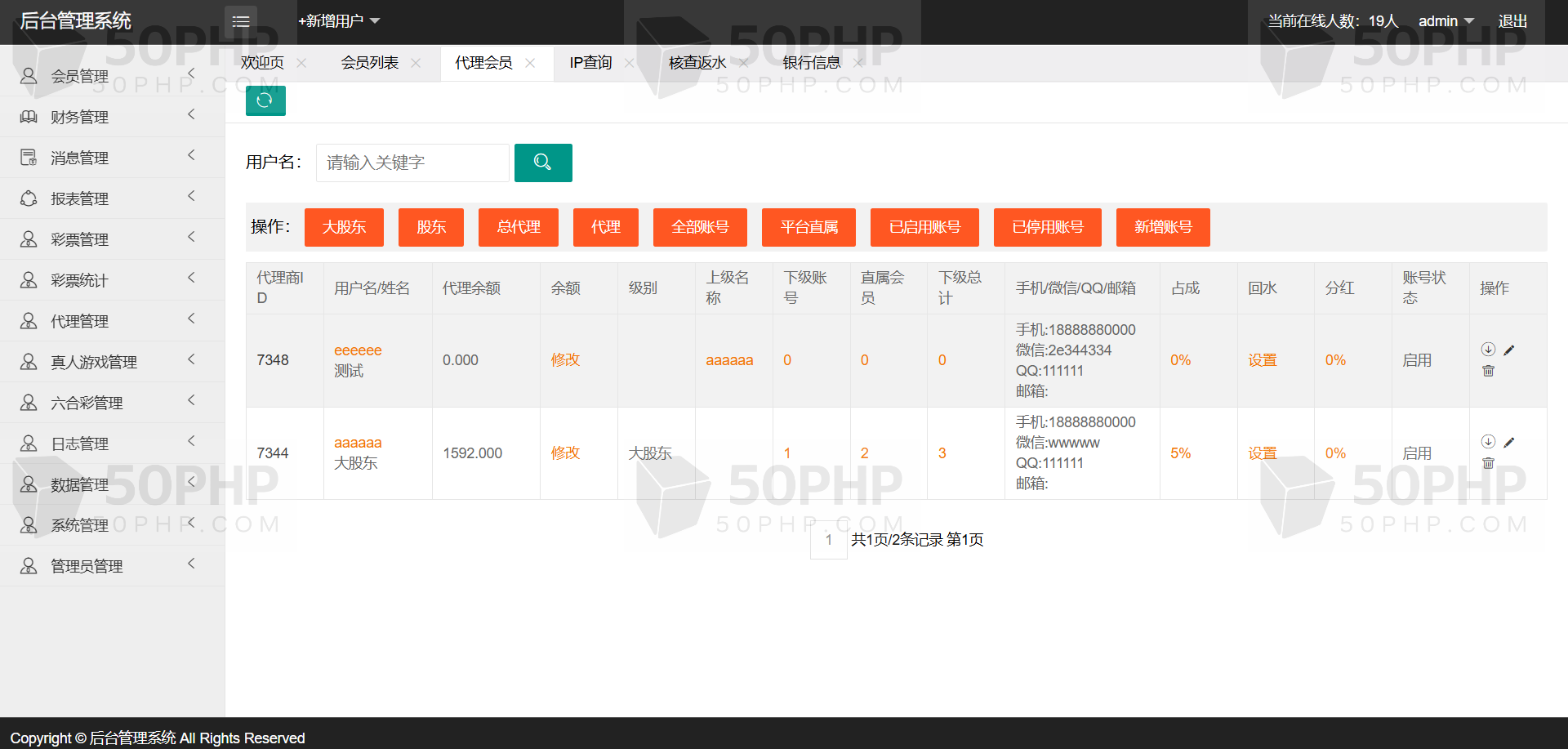Click trash delete icon for user aaaaaa
This screenshot has height=749, width=1568.
pyautogui.click(x=1488, y=463)
